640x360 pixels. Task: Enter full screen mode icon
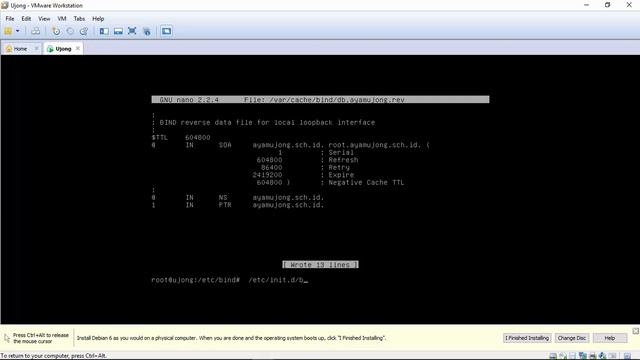click(132, 31)
